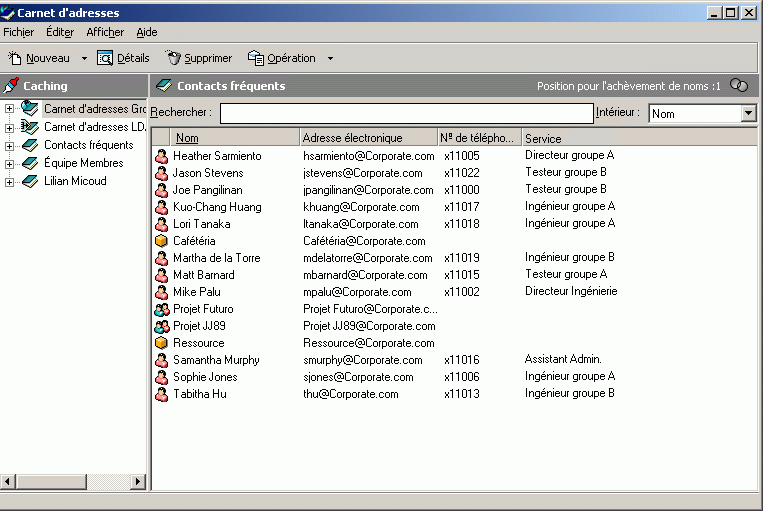763x511 pixels.
Task: Select the mpalu@Corporate.com email
Action: pos(357,292)
